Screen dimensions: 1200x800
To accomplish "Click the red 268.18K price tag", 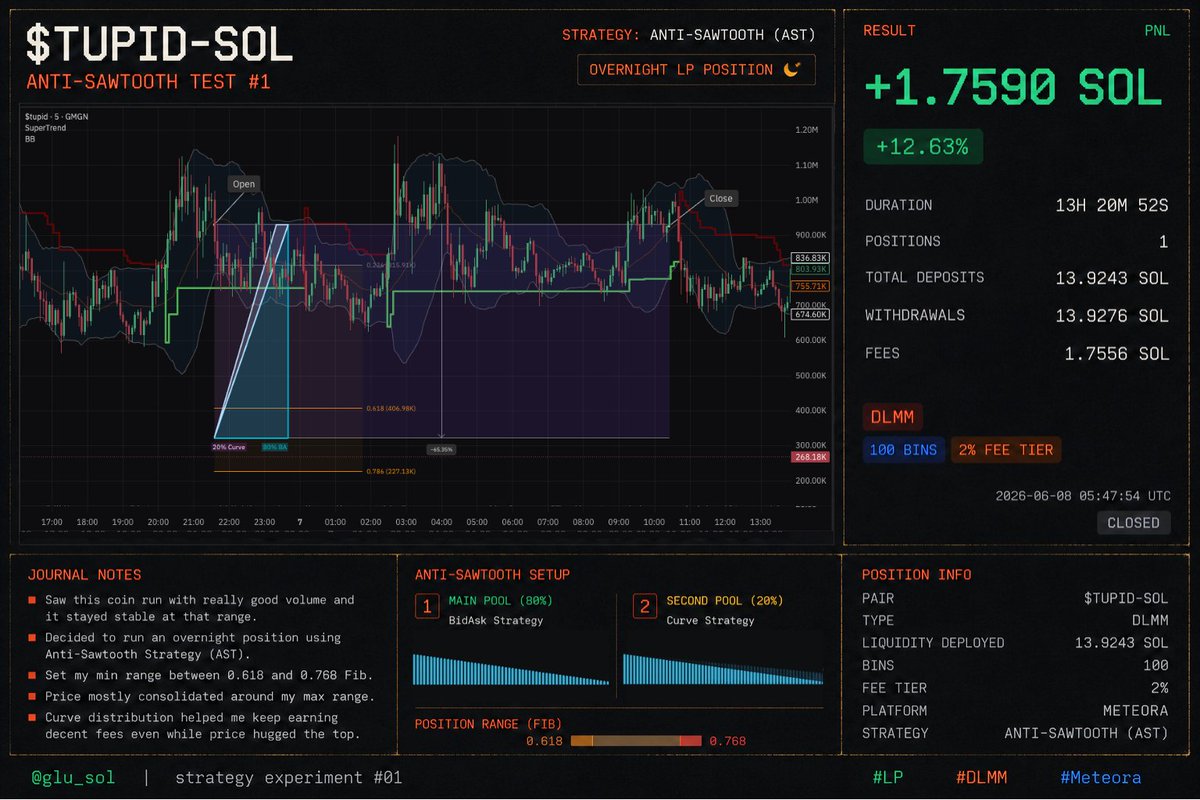I will tap(810, 457).
